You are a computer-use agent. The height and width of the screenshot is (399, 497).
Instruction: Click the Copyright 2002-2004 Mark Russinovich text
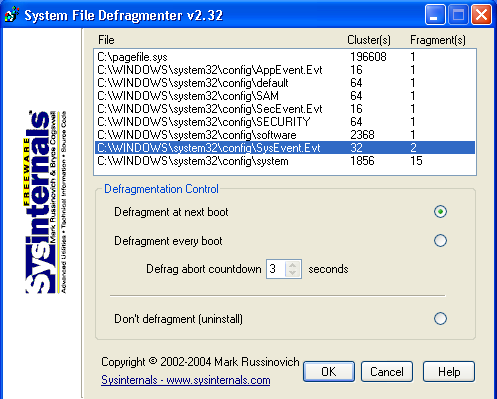200,362
